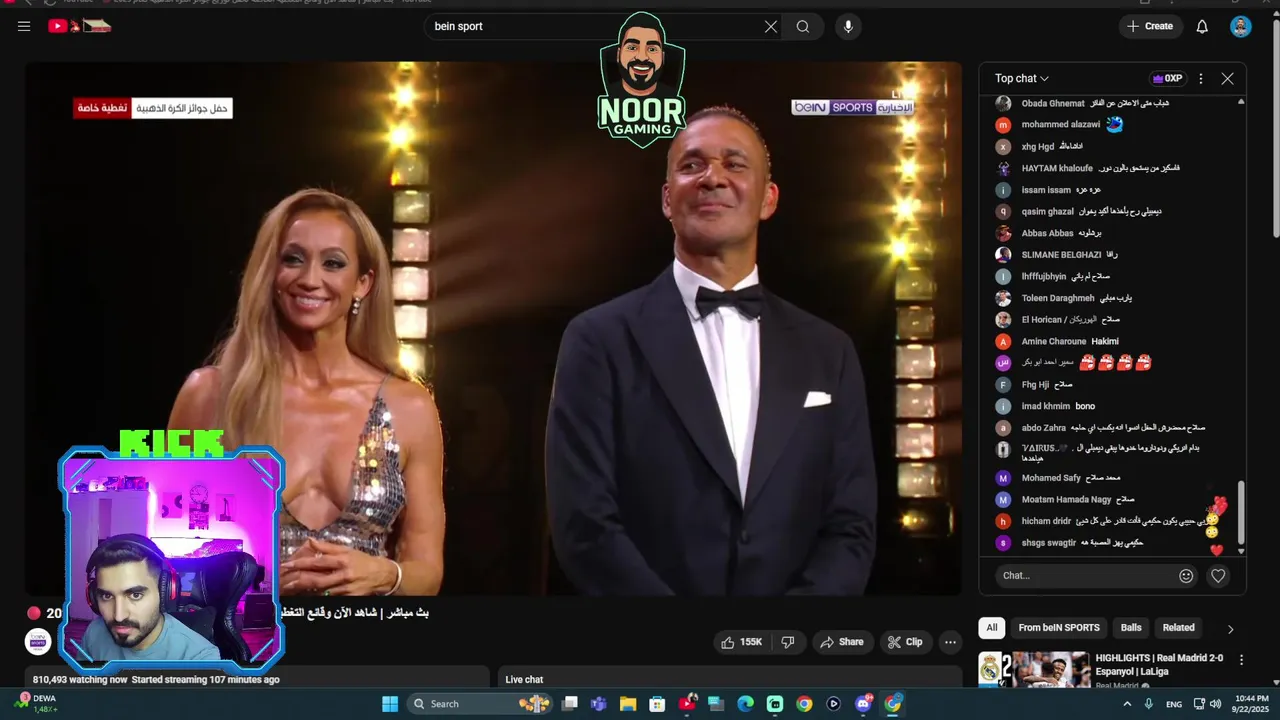Open the YouTube hamburger guide menu

coord(24,27)
